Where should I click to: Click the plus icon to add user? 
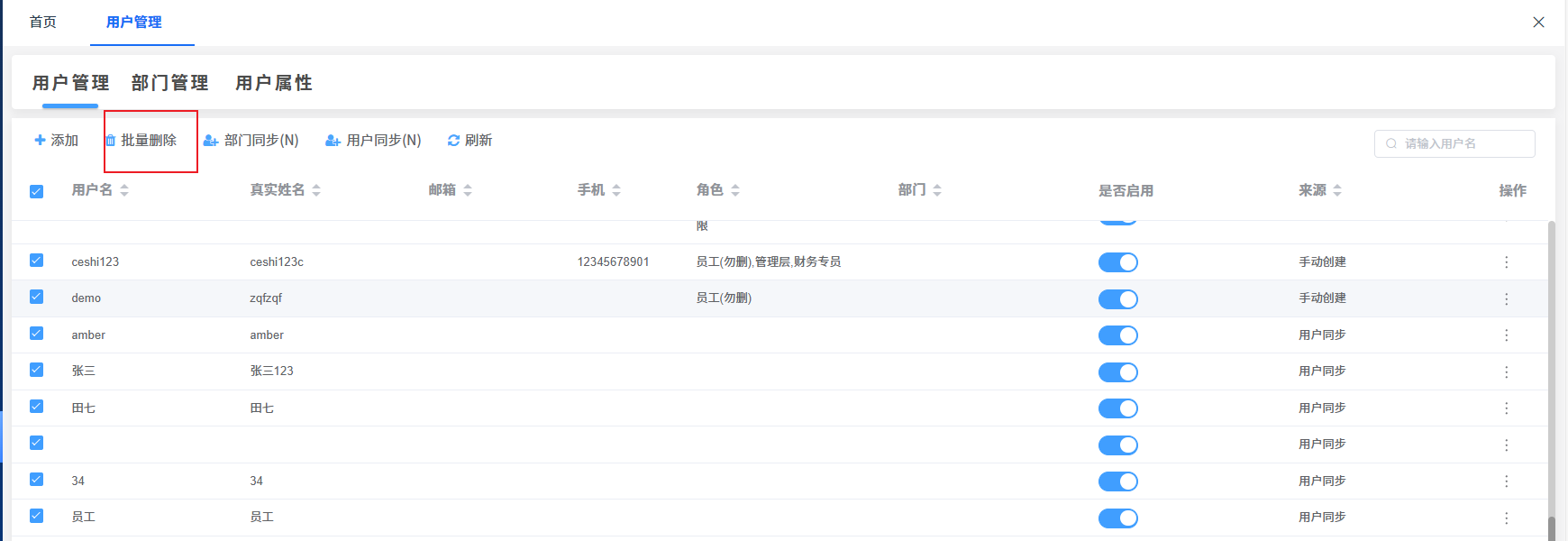click(x=40, y=141)
